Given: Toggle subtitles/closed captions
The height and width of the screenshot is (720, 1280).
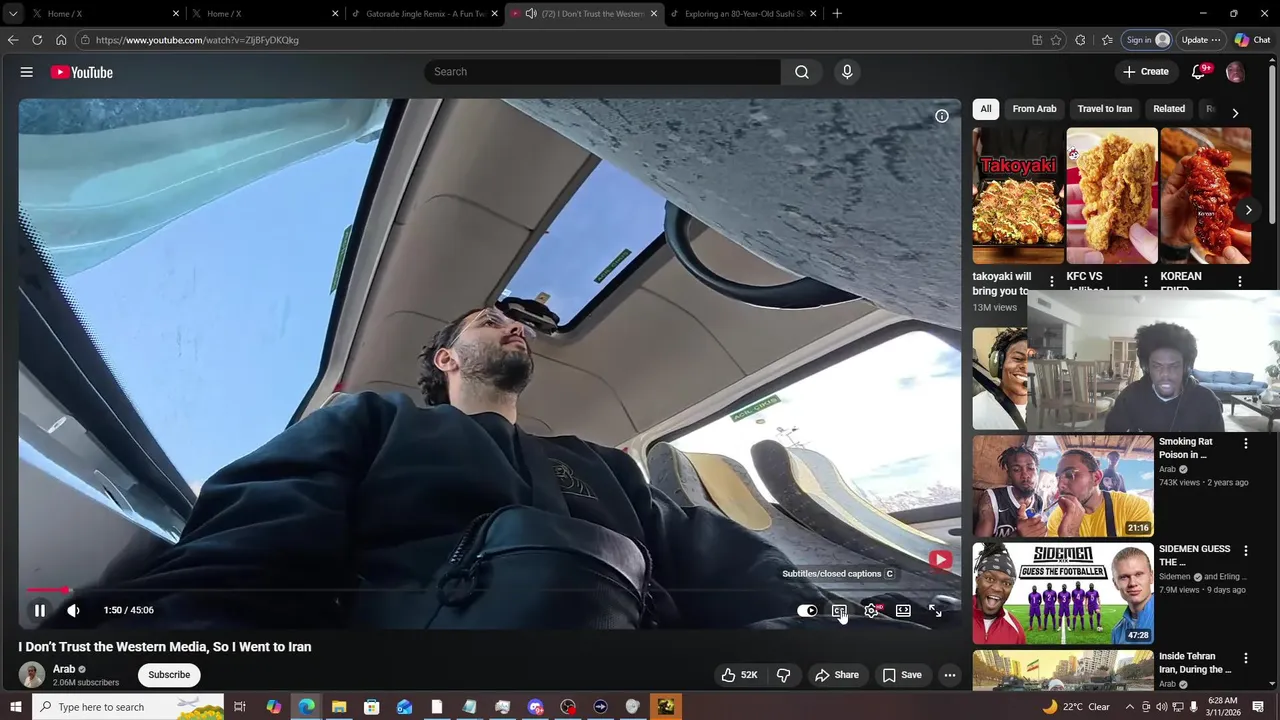Looking at the screenshot, I should click(839, 610).
